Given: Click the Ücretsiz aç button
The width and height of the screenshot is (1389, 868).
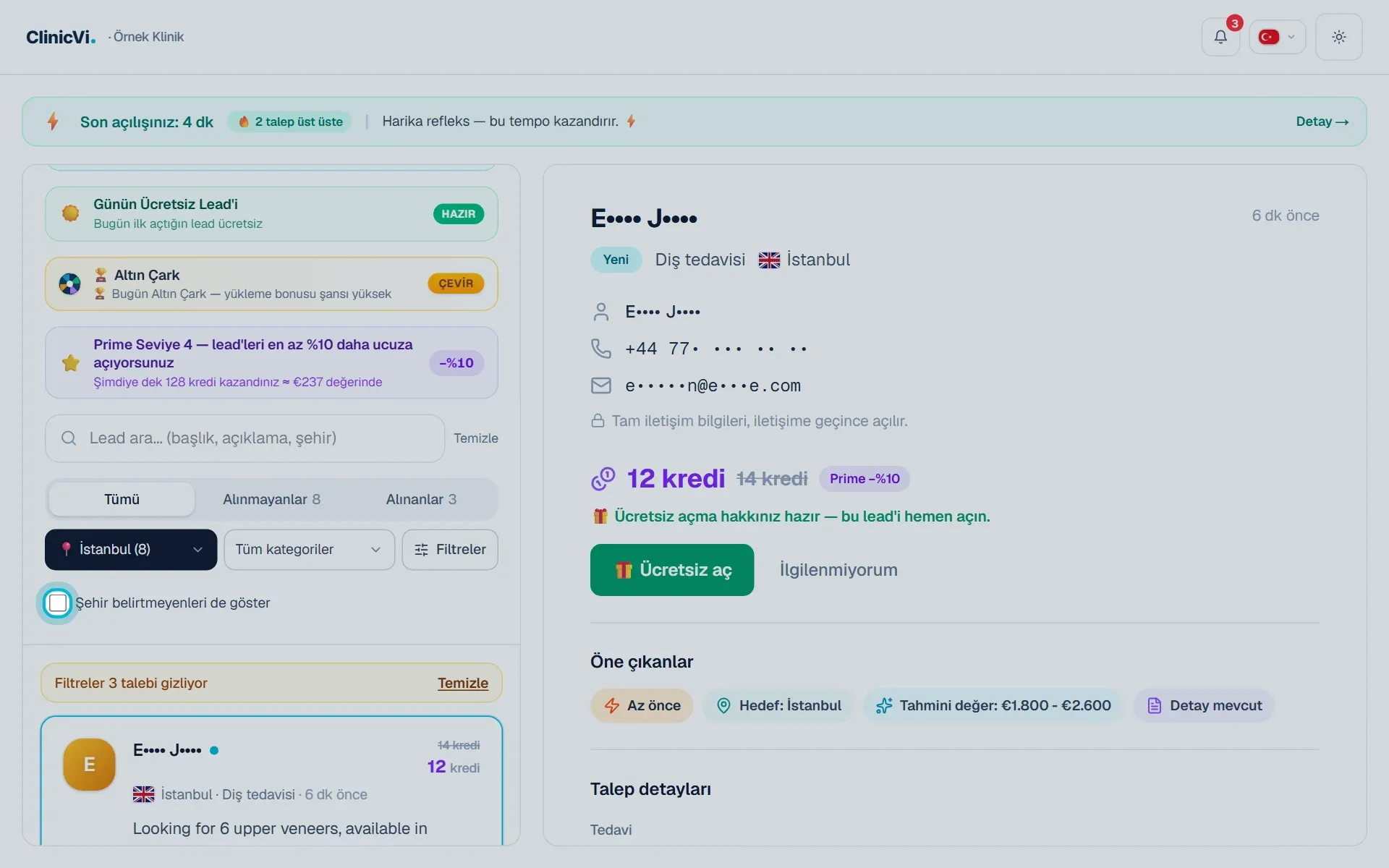Looking at the screenshot, I should point(672,570).
